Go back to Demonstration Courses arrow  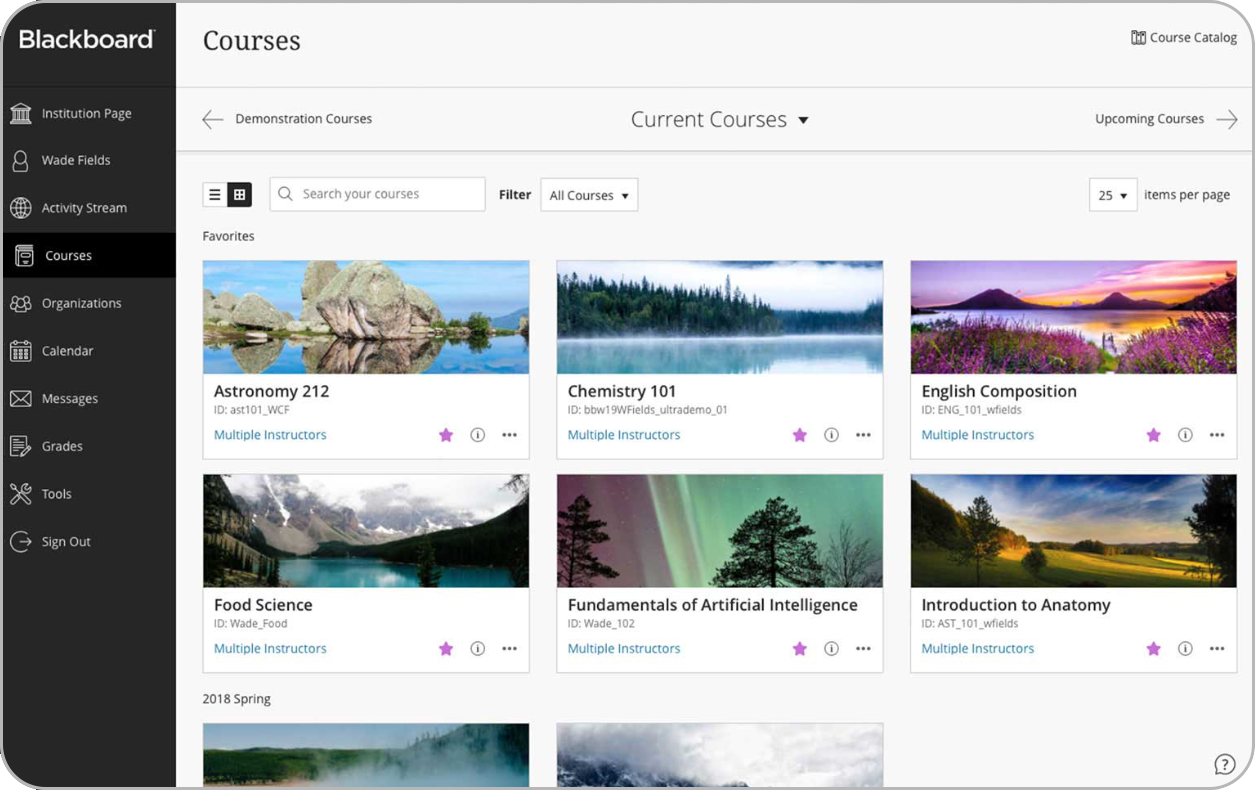(212, 119)
